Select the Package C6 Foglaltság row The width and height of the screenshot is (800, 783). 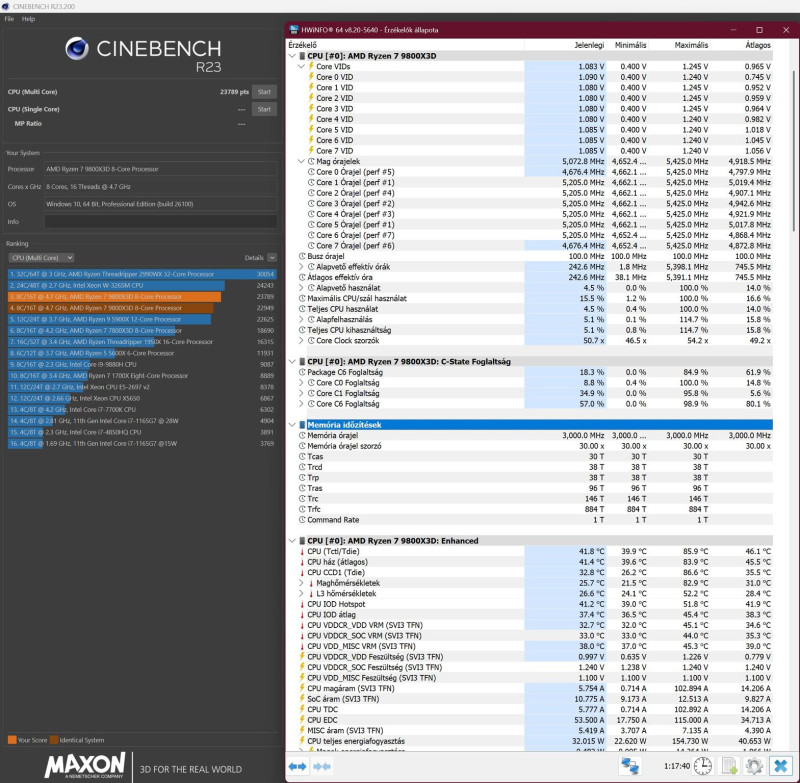tap(530, 372)
